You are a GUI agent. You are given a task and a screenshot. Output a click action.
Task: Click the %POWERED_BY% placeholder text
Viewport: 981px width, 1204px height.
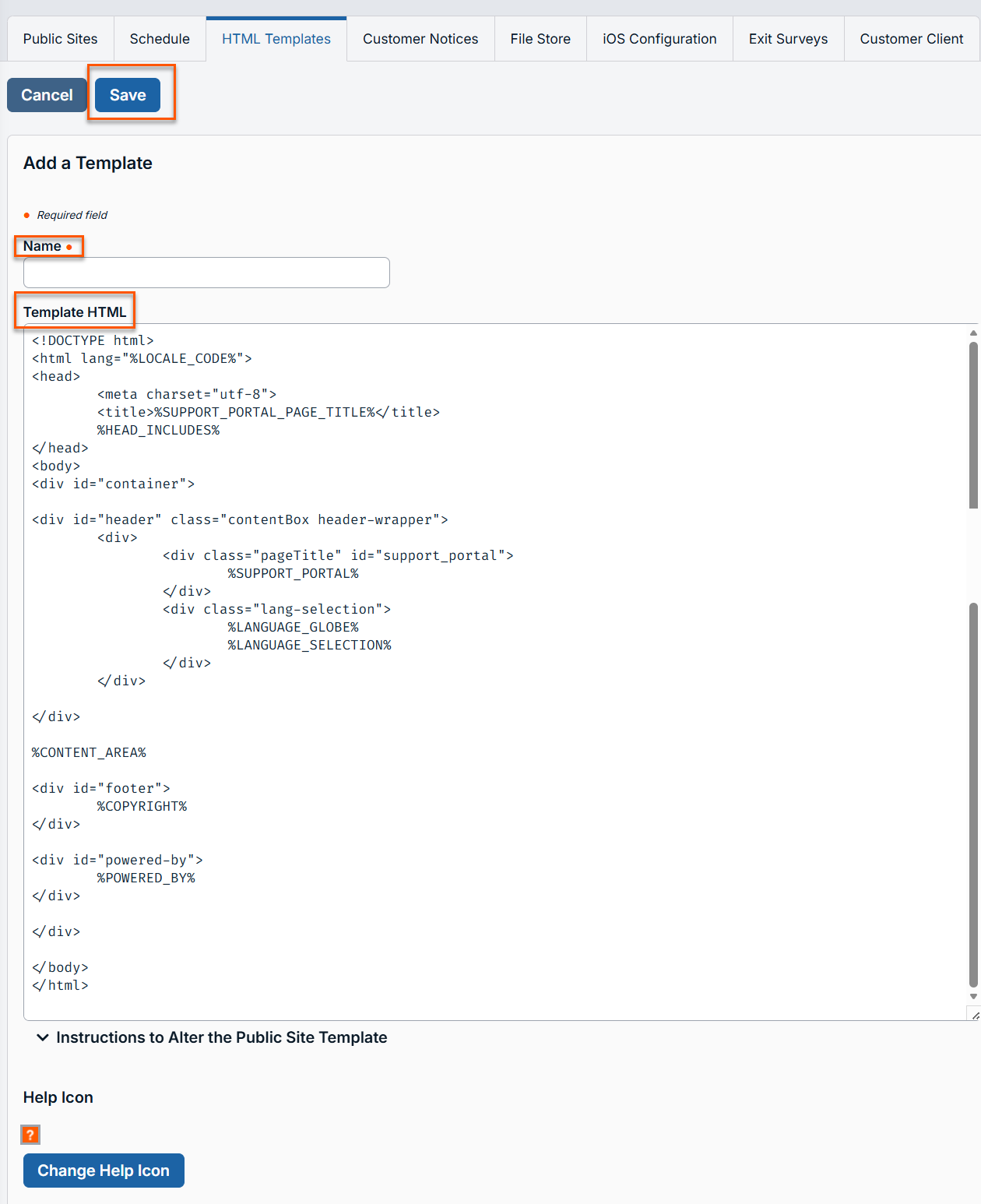(146, 878)
